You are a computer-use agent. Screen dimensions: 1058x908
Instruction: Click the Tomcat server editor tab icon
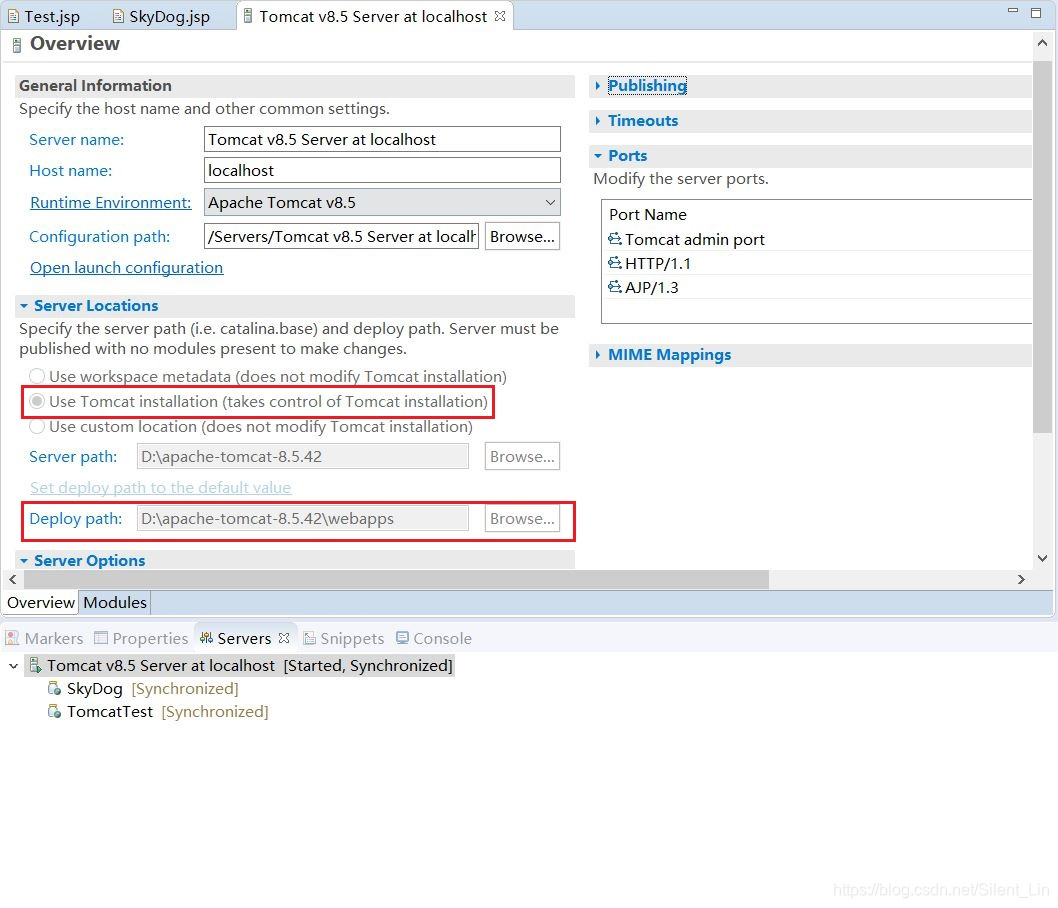point(248,16)
